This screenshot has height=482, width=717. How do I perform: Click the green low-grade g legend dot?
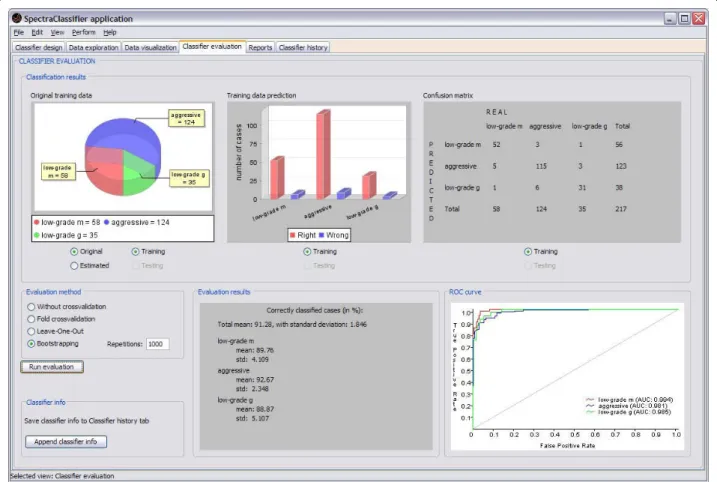coord(37,235)
